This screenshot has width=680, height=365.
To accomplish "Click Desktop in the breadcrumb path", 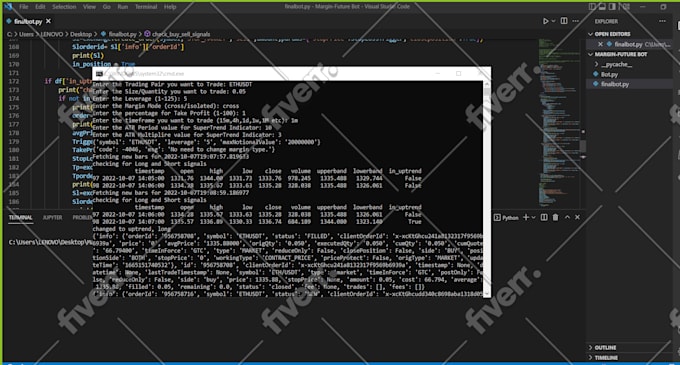I will tap(81, 34).
